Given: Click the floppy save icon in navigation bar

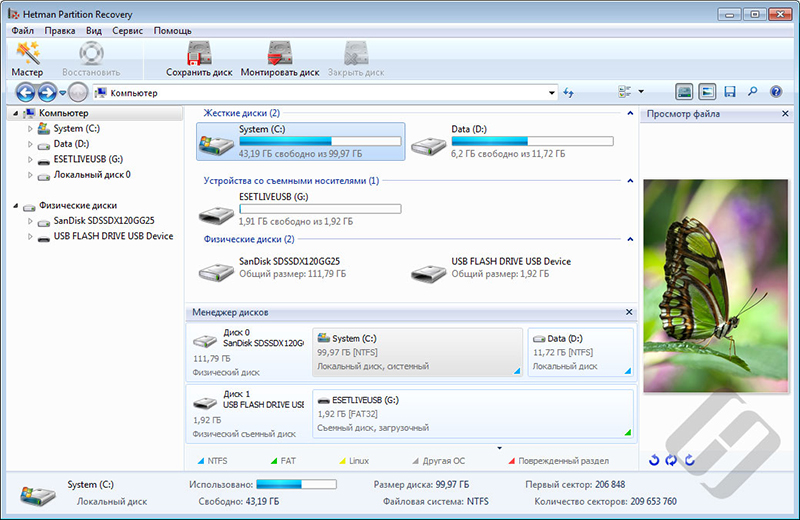Looking at the screenshot, I should pyautogui.click(x=730, y=92).
